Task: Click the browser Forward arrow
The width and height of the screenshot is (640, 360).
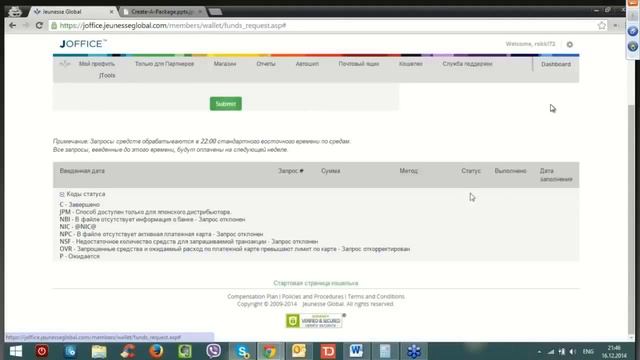Action: pos(26,25)
